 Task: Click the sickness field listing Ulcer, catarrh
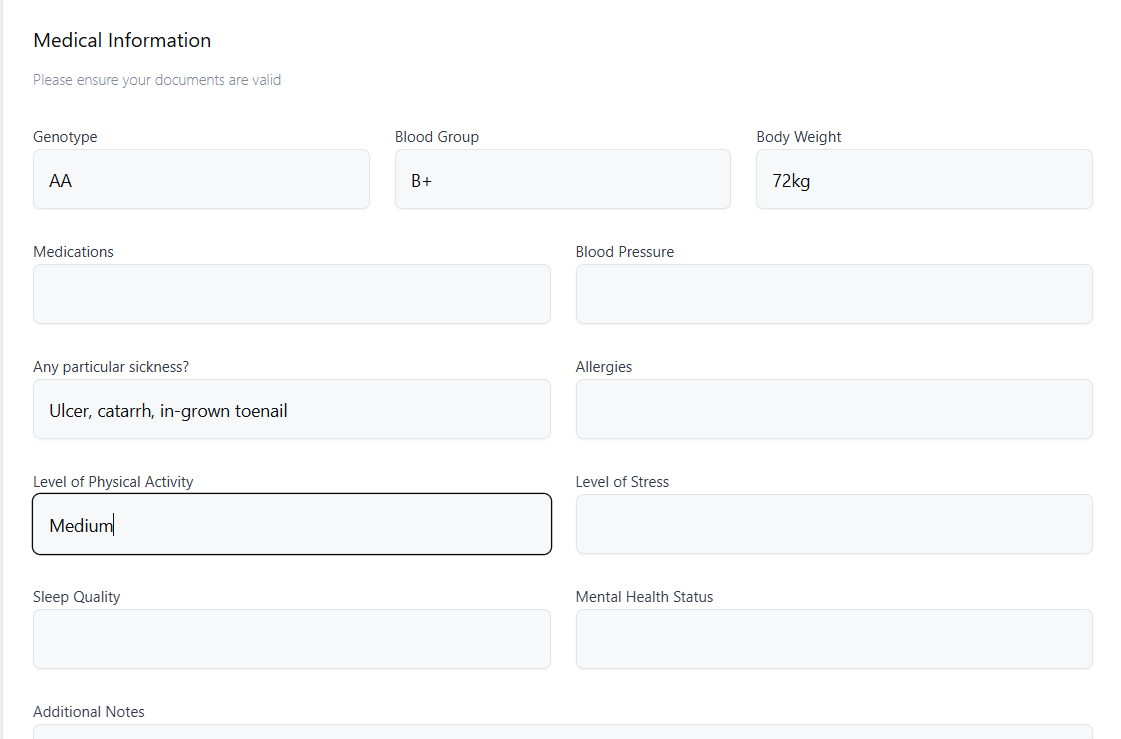click(x=291, y=409)
